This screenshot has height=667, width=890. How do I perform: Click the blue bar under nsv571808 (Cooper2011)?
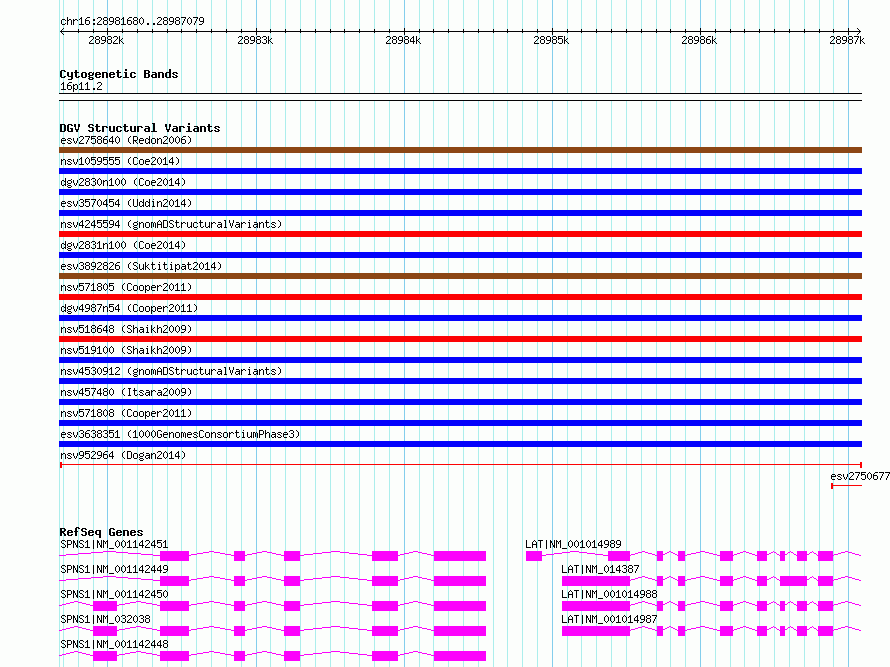[460, 423]
